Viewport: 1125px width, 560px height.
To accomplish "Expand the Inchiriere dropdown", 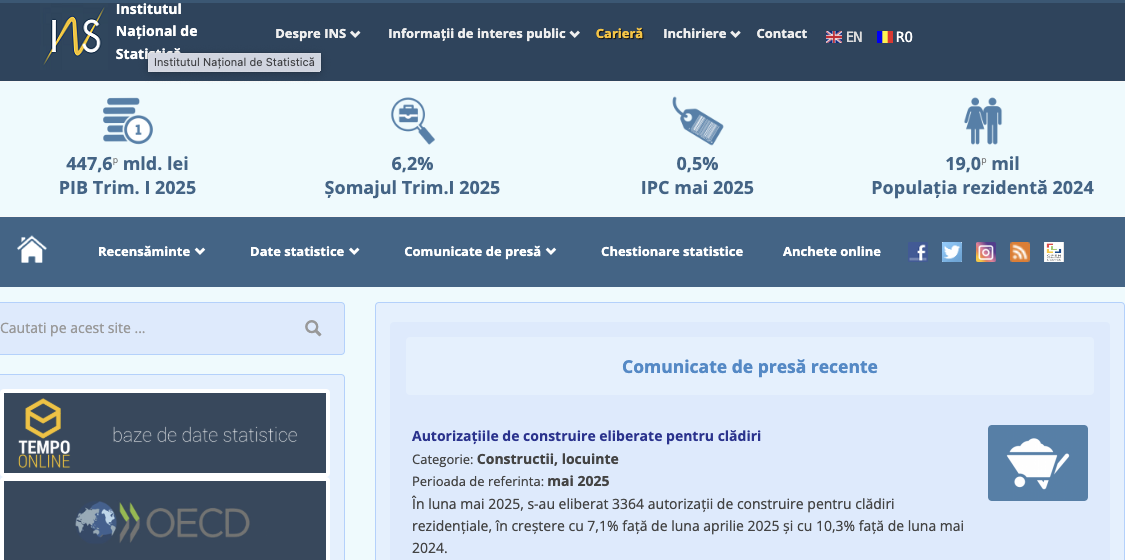I will point(702,34).
